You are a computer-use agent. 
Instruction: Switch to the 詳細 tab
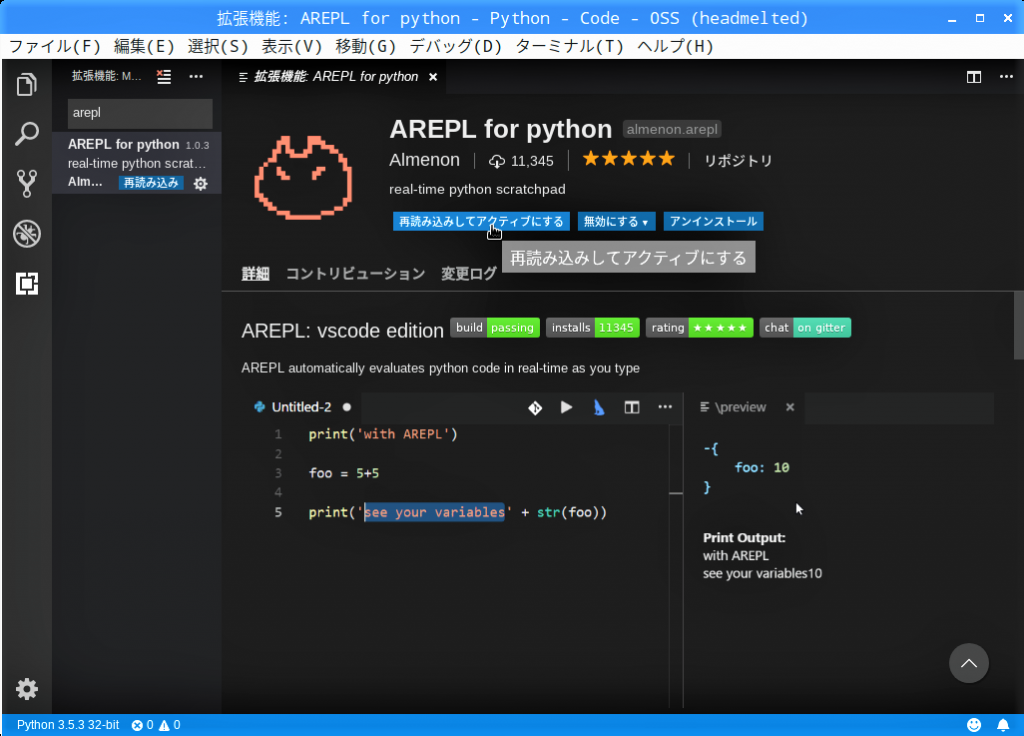coord(255,274)
